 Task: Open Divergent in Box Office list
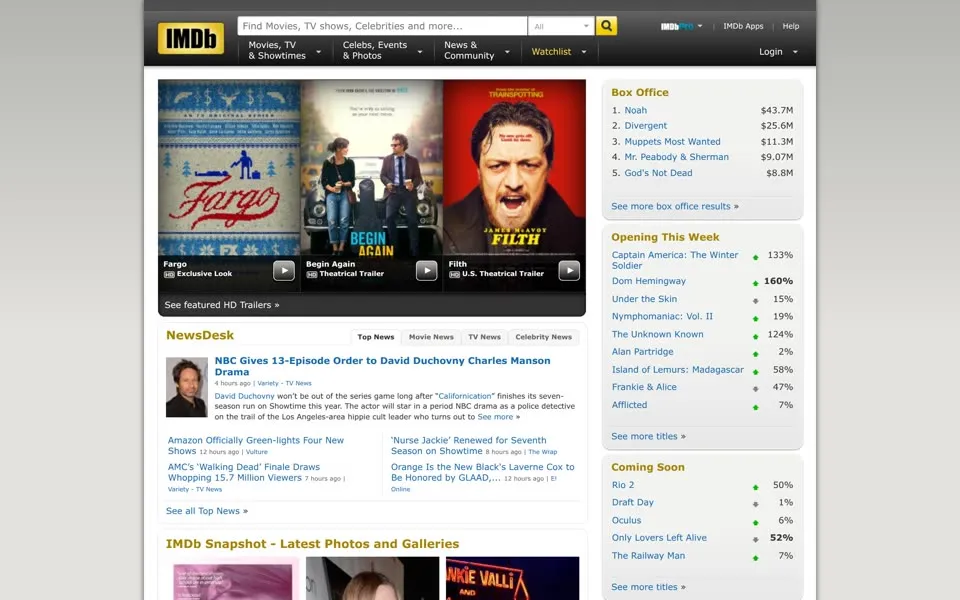tap(645, 126)
